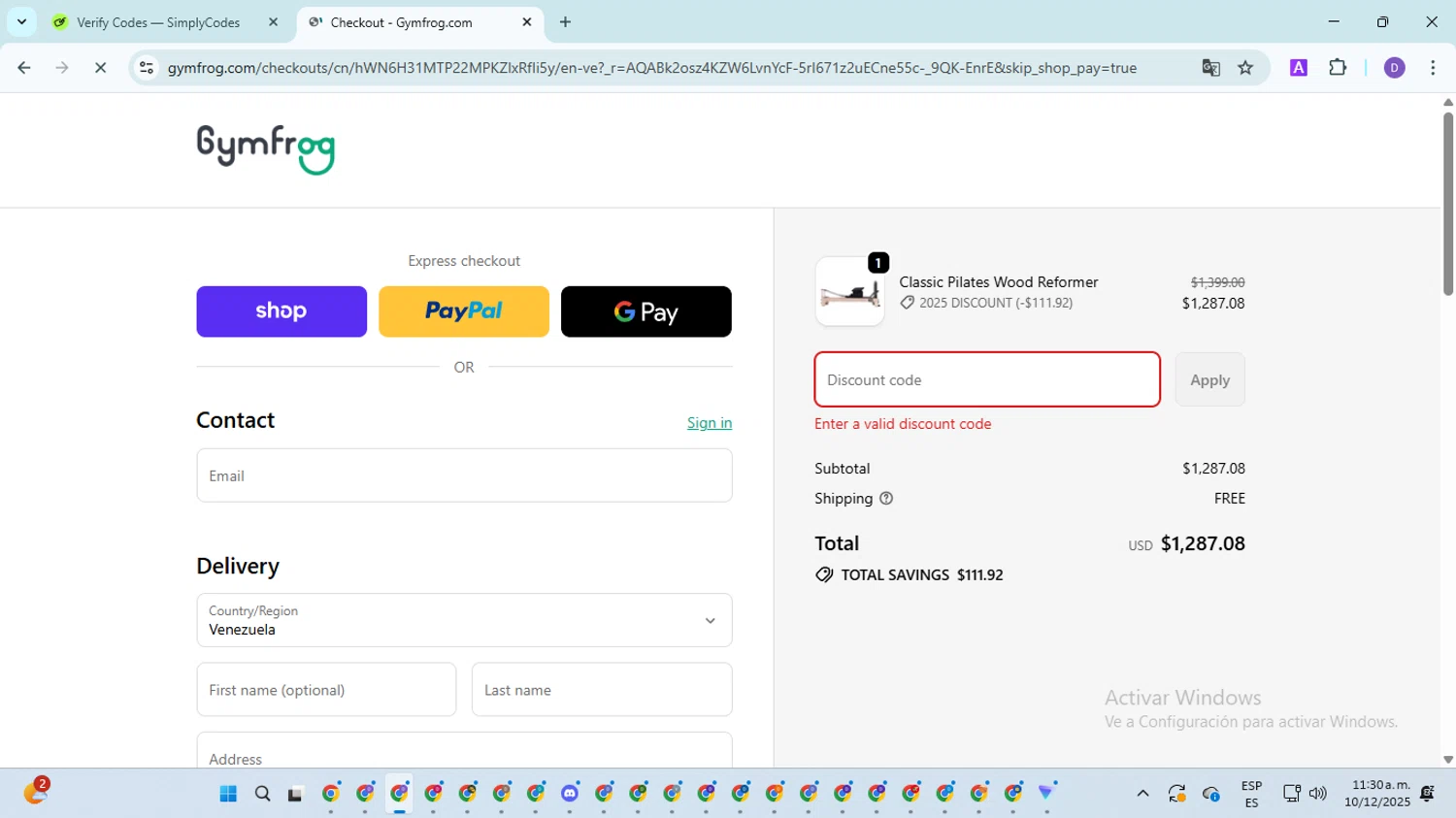The height and width of the screenshot is (818, 1456).
Task: Click the 'Enter a valid discount code' error
Action: 903,424
